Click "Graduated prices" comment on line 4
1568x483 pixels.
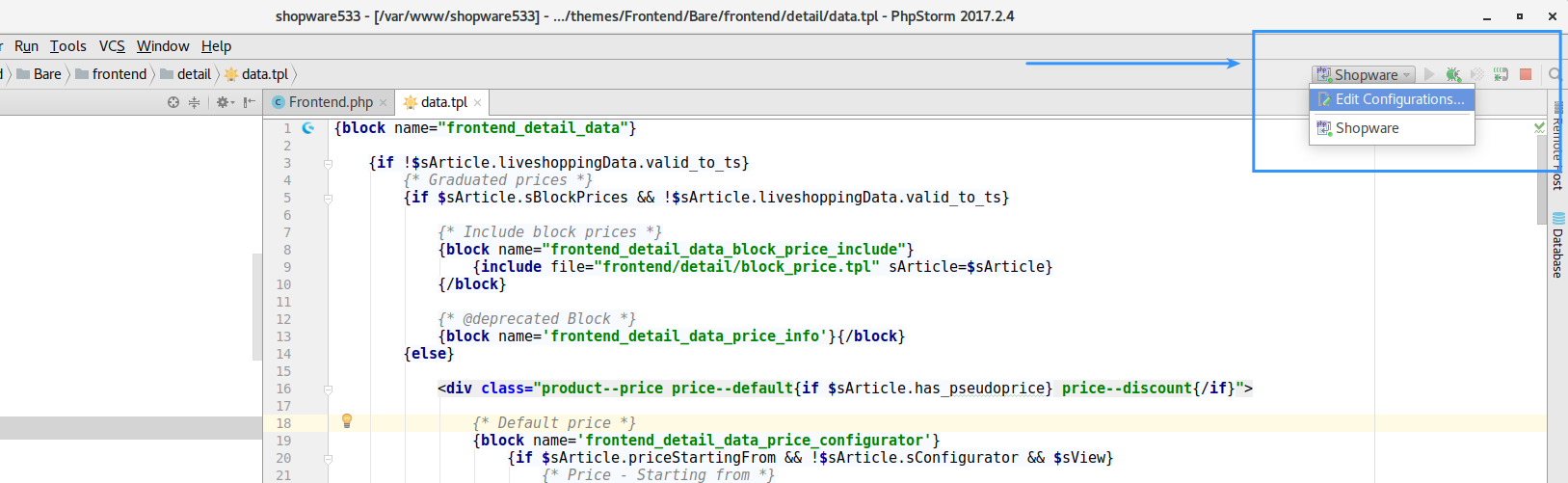pos(497,180)
